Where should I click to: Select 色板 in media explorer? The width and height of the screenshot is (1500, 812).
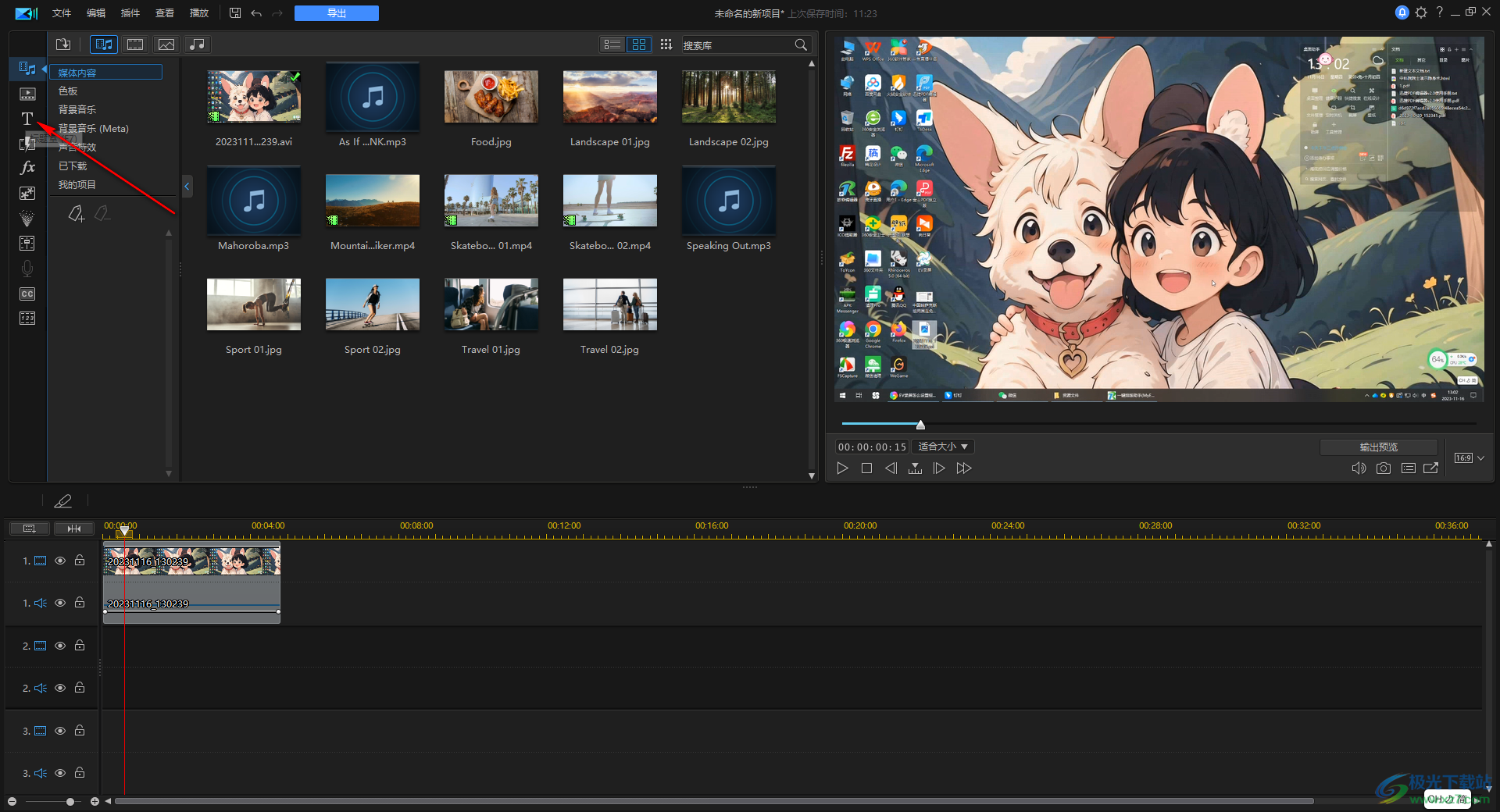(x=69, y=91)
